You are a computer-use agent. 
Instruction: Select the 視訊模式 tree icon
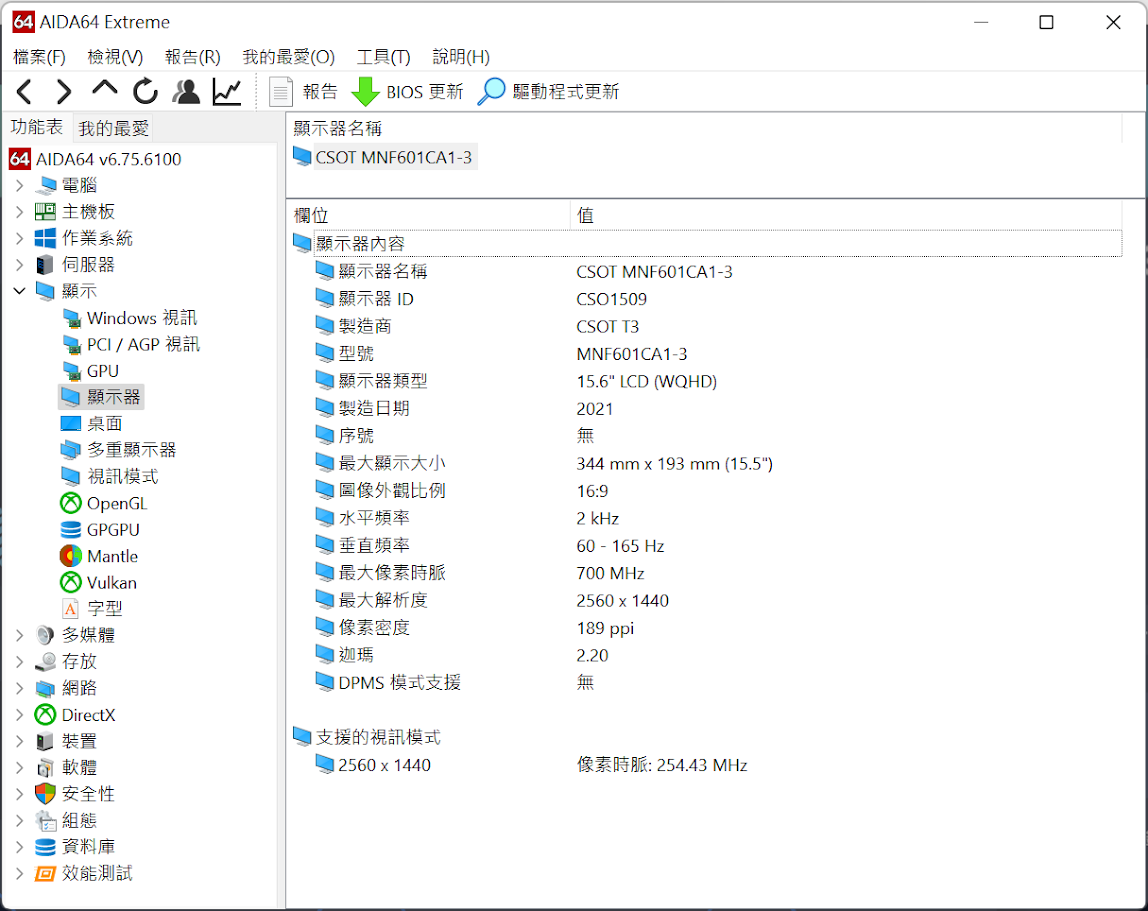click(x=70, y=477)
